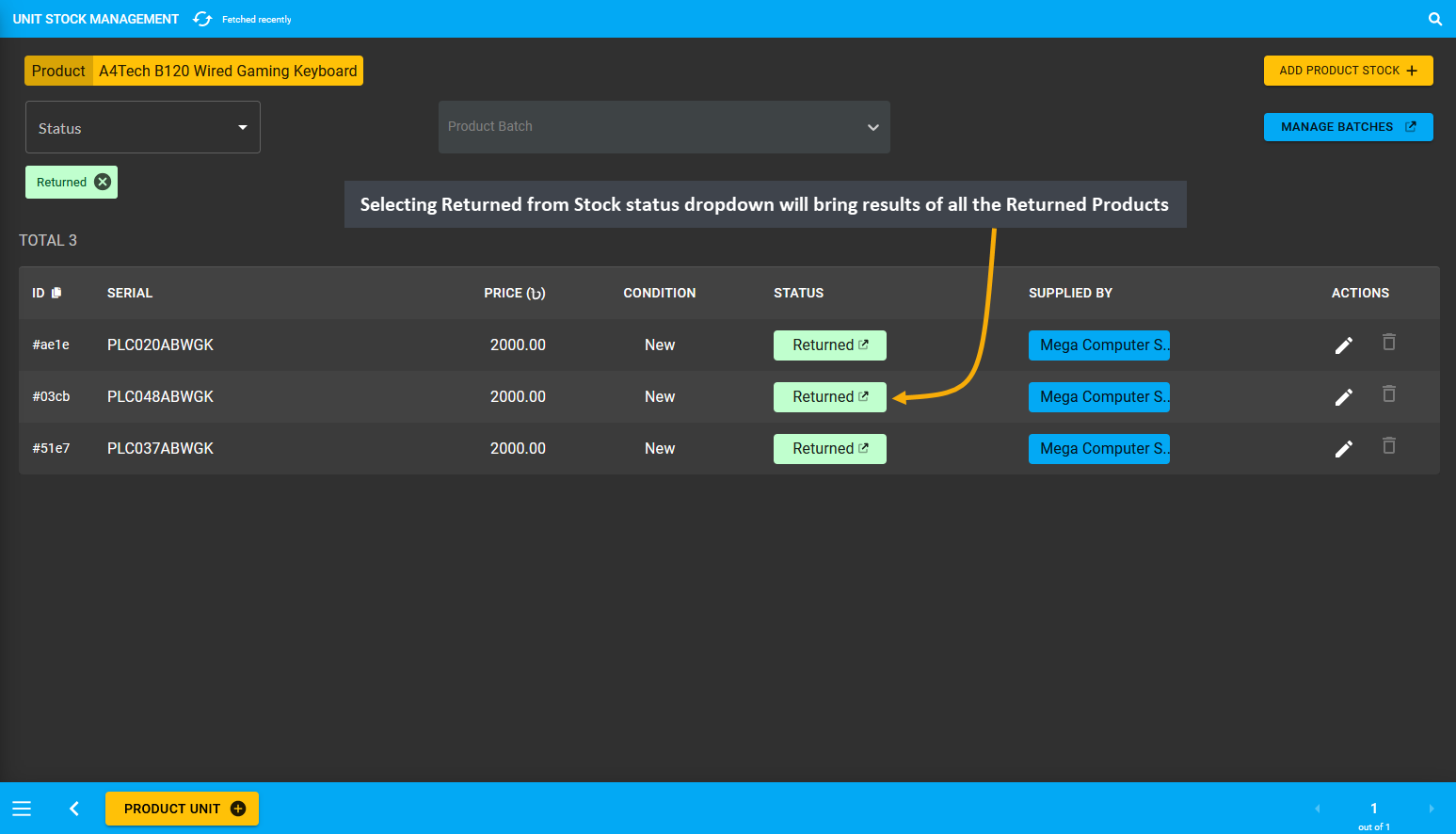Edit unit PLC020ABWGK with pencil icon
1456x834 pixels.
(1344, 345)
